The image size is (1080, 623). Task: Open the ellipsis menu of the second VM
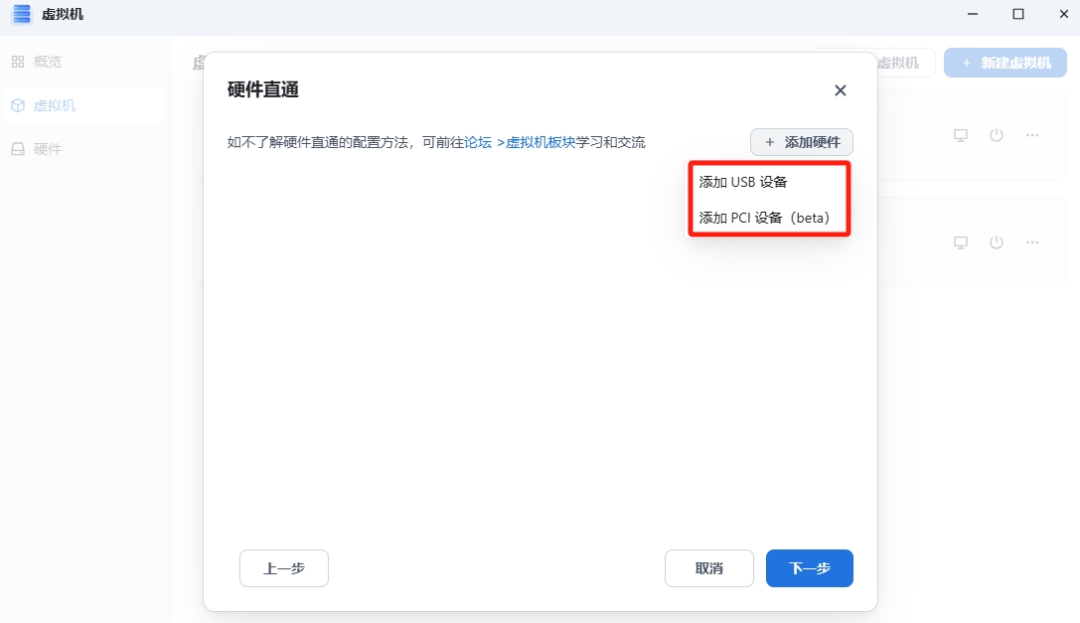(x=1032, y=242)
